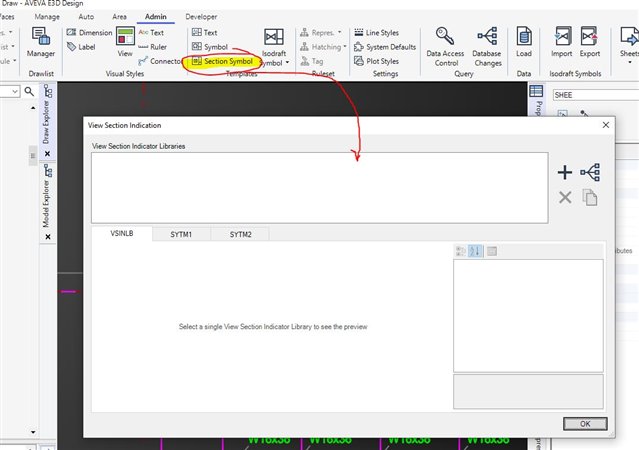Toggle alphabetical sort in property grid
639x450 pixels.
pos(475,251)
